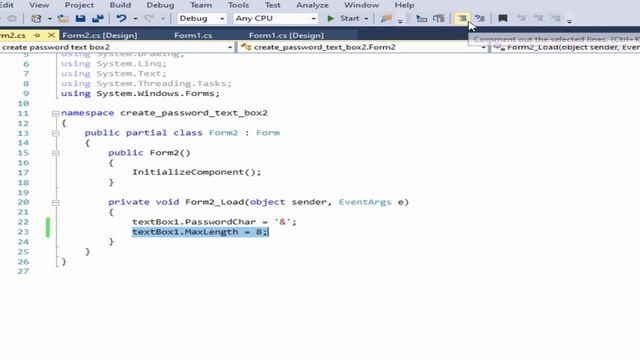Click the green Start debugging button
Image resolution: width=640 pixels, height=360 pixels.
(x=344, y=19)
